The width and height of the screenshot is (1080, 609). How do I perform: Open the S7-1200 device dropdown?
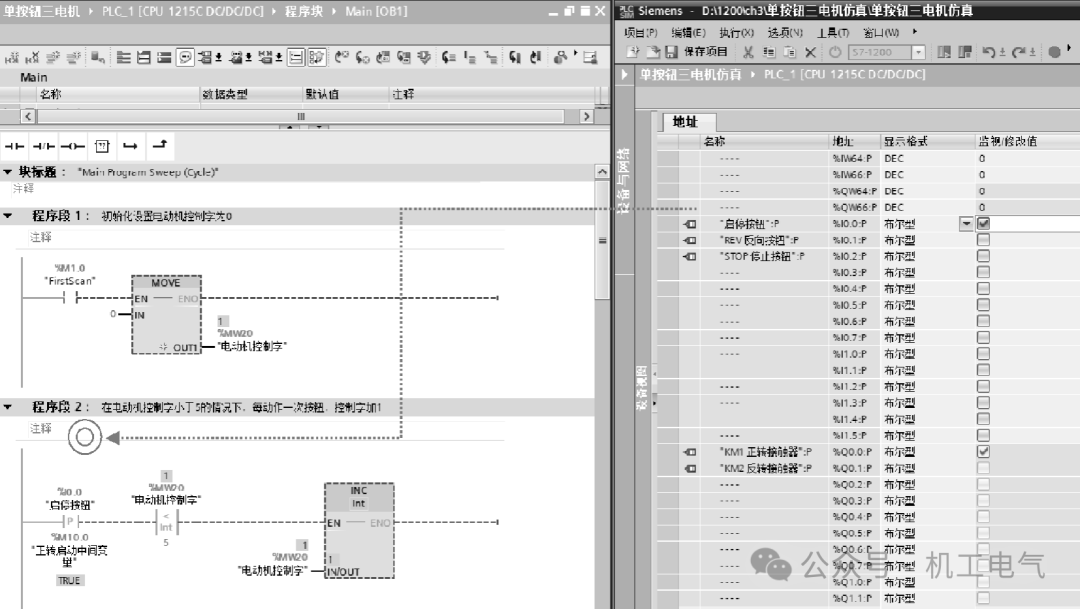click(x=917, y=52)
